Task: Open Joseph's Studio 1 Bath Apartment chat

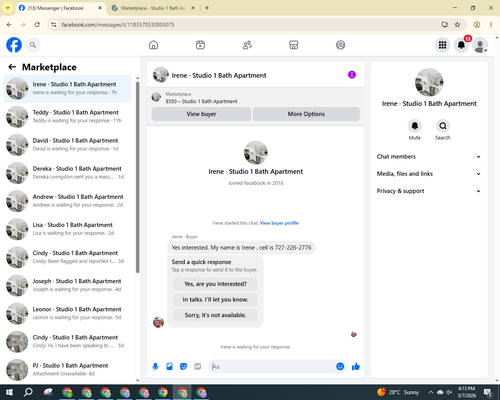Action: pyautogui.click(x=67, y=285)
